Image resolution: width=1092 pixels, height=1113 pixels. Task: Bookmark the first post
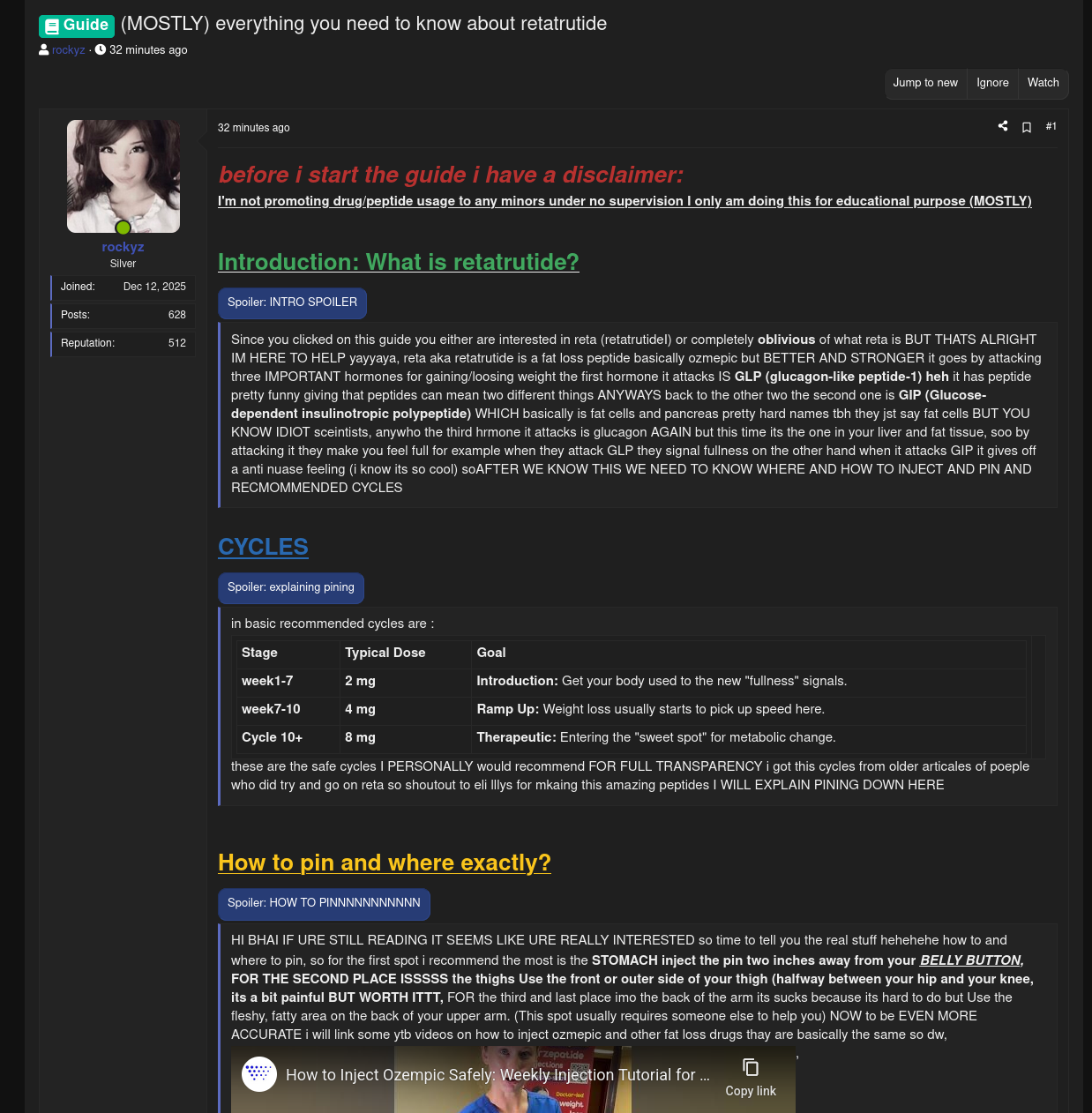pos(1026,127)
